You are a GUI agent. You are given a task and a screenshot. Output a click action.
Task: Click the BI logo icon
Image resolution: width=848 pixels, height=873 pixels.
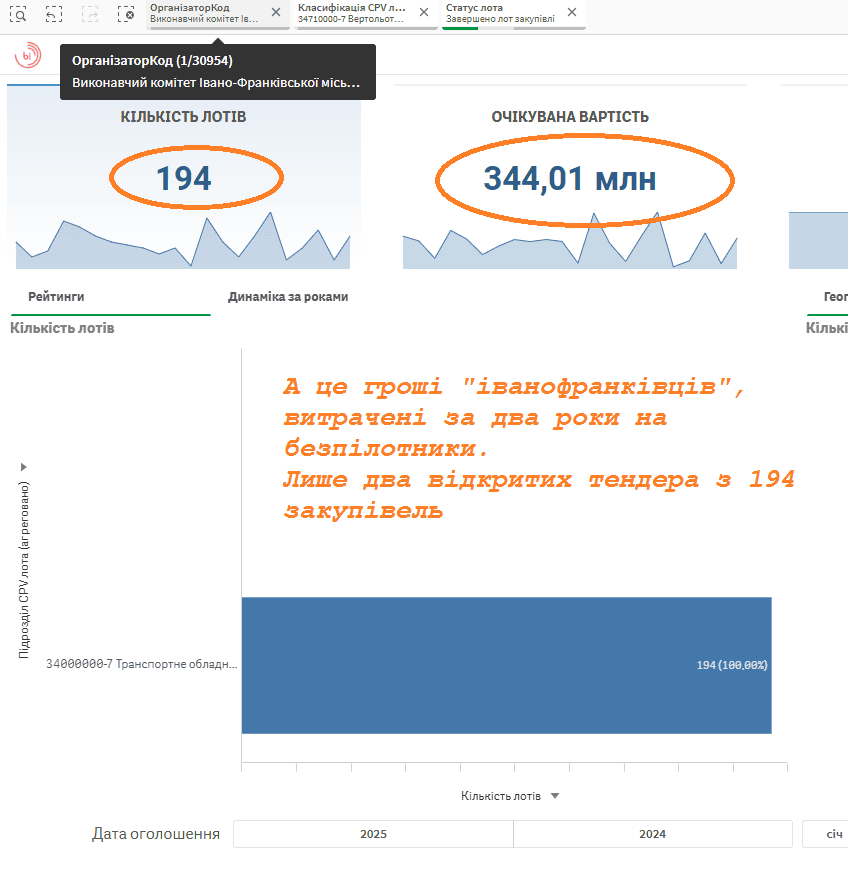coord(28,56)
